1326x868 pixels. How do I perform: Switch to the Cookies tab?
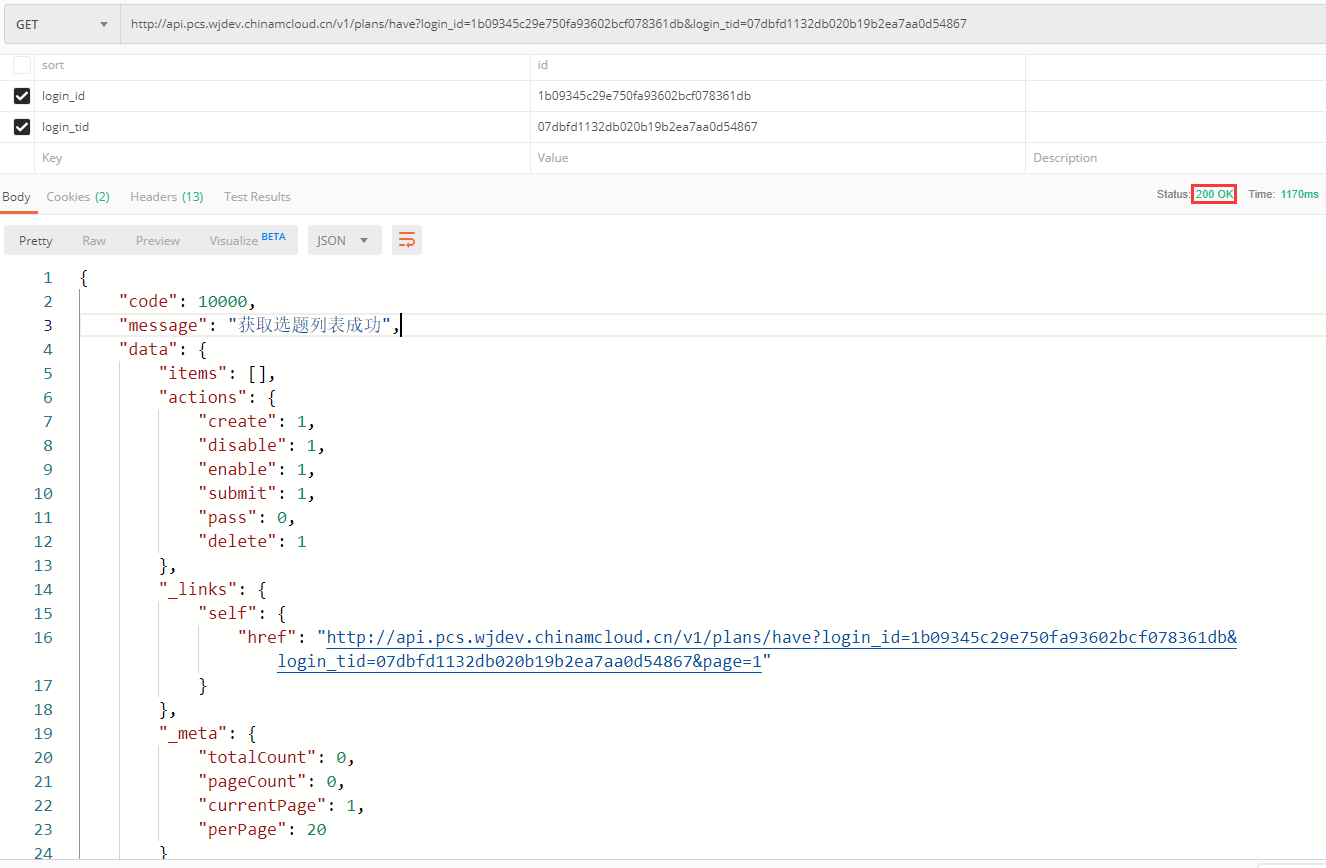pyautogui.click(x=78, y=197)
